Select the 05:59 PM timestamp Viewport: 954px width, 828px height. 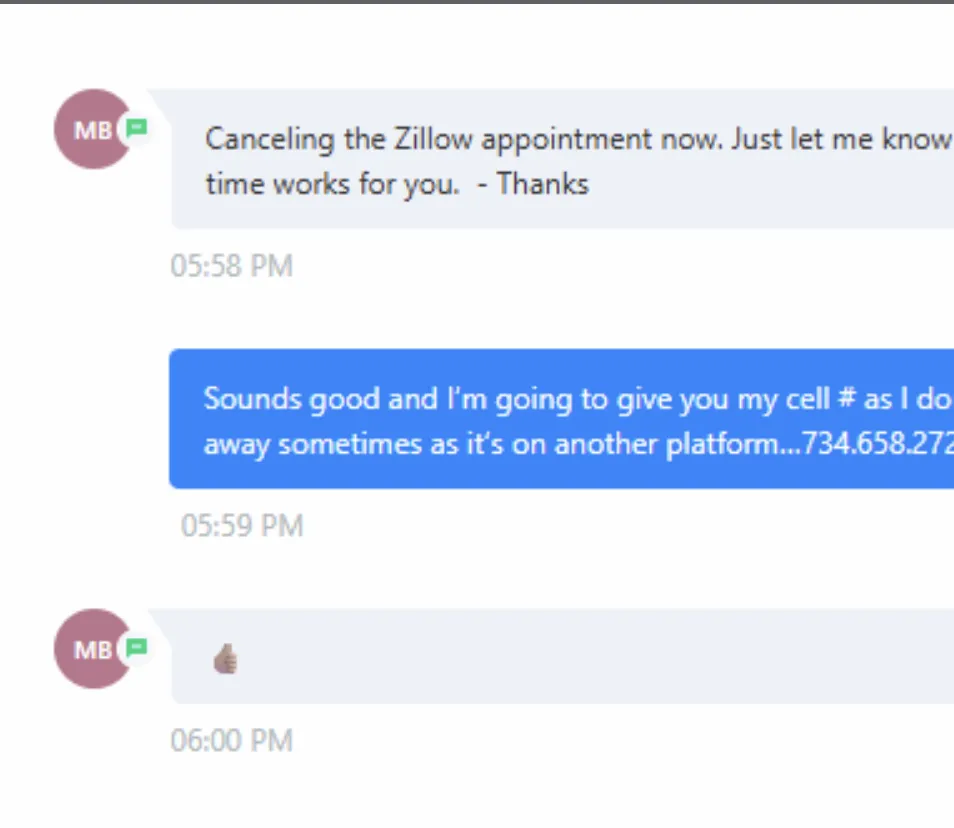(x=242, y=526)
